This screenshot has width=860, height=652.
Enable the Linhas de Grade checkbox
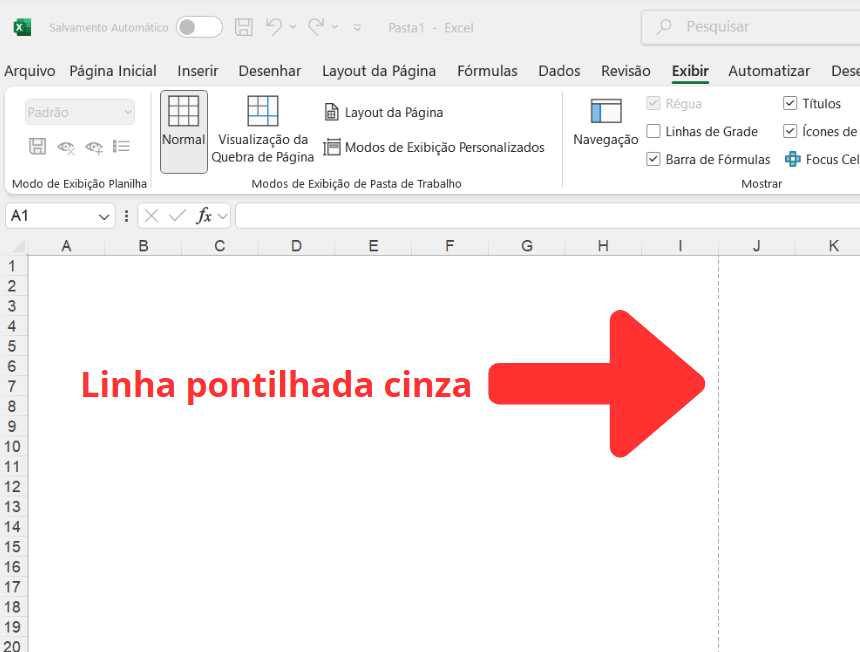coord(654,131)
